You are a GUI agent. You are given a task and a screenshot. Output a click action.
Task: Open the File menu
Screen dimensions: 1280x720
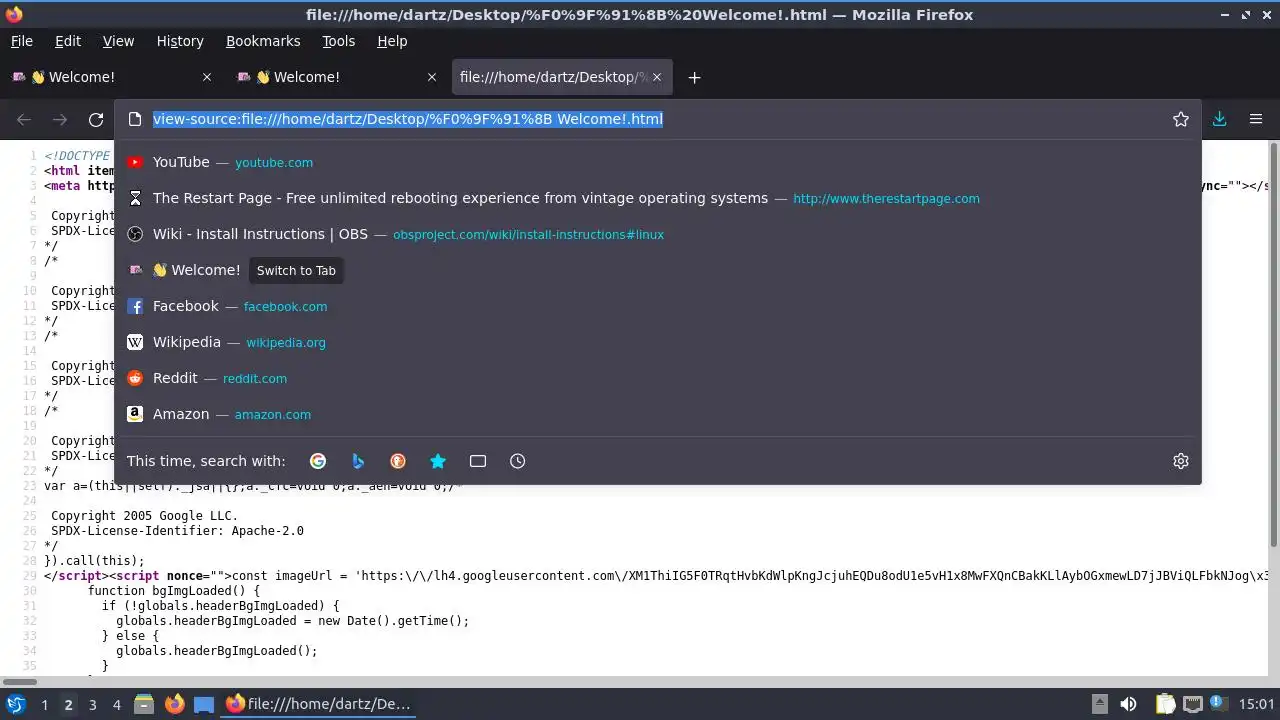click(21, 41)
